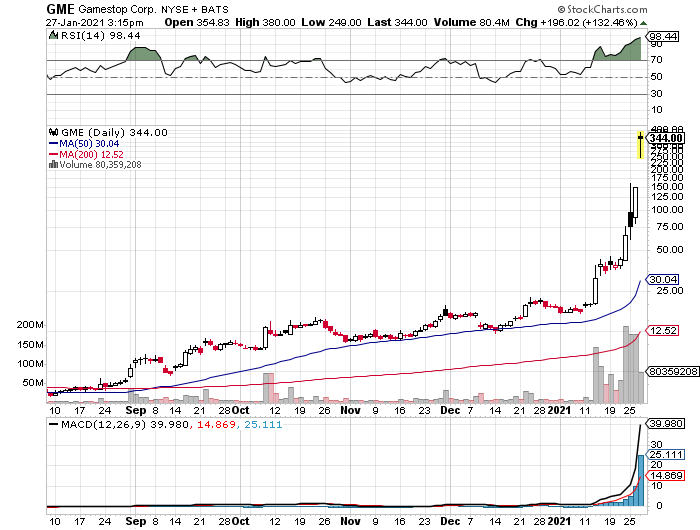This screenshot has height=530, width=700.
Task: Click the candlestick icon beside GME (Daily)
Action: (54, 132)
